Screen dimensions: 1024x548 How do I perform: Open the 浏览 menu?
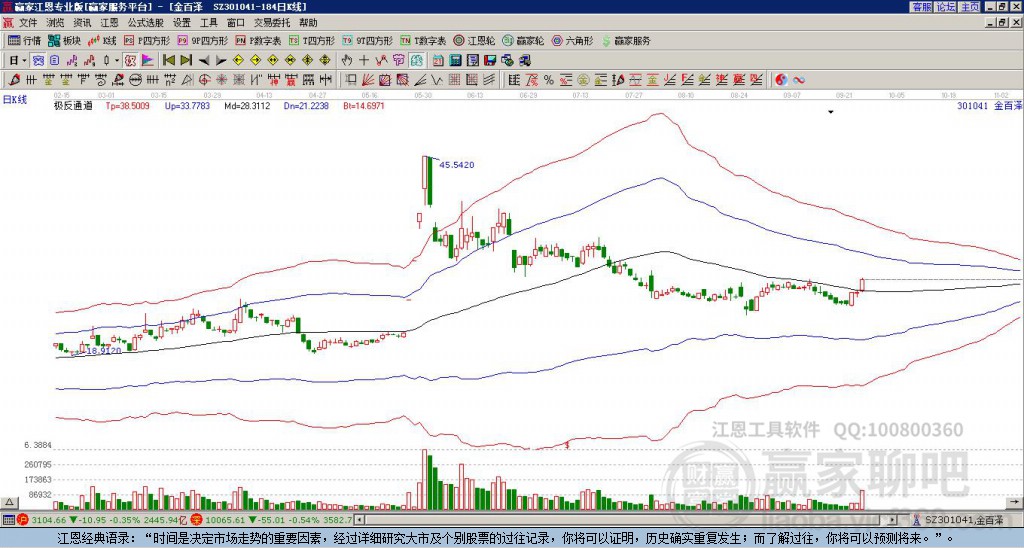pos(56,23)
